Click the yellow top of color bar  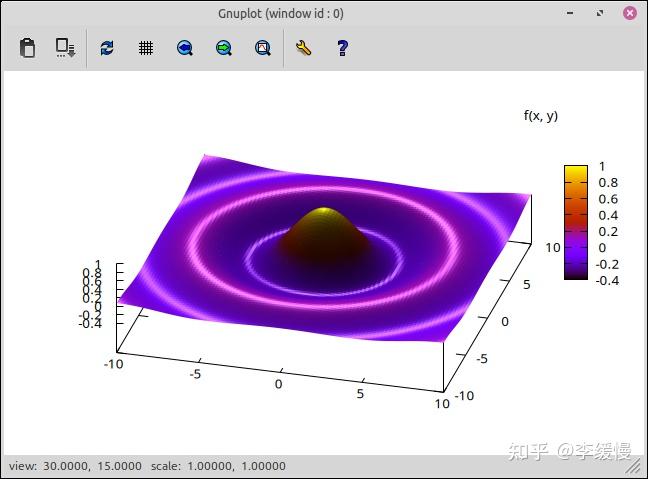click(x=576, y=171)
